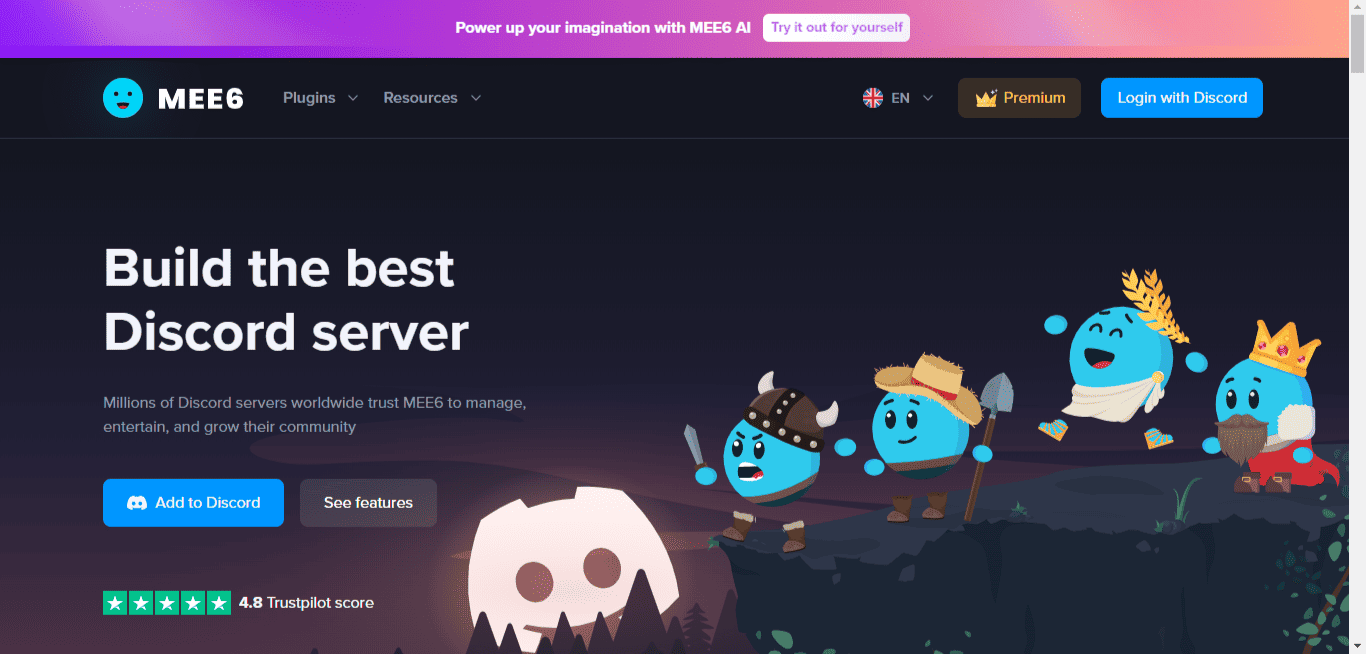Click the crown icon in Premium button
This screenshot has height=654, width=1366.
pyautogui.click(x=987, y=98)
